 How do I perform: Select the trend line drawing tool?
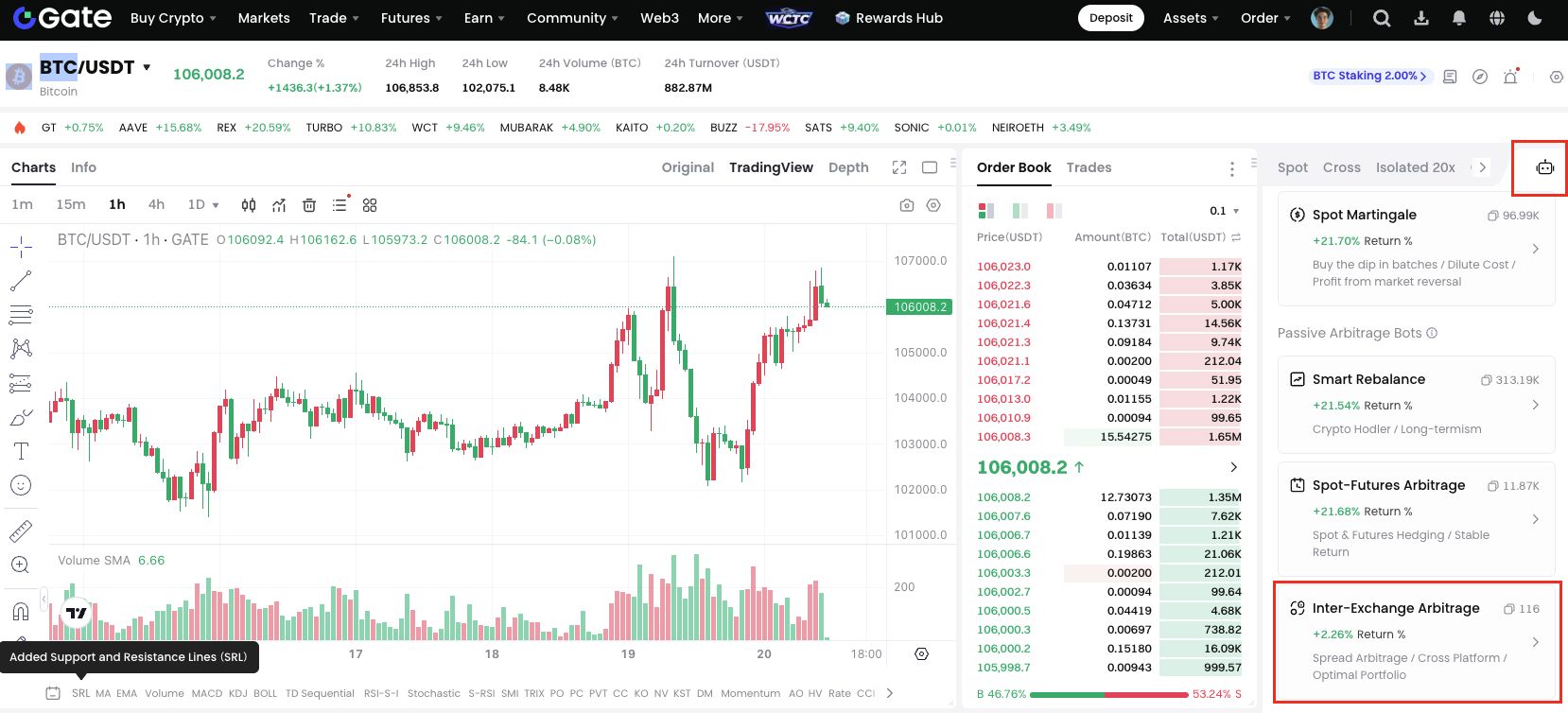pyautogui.click(x=21, y=281)
